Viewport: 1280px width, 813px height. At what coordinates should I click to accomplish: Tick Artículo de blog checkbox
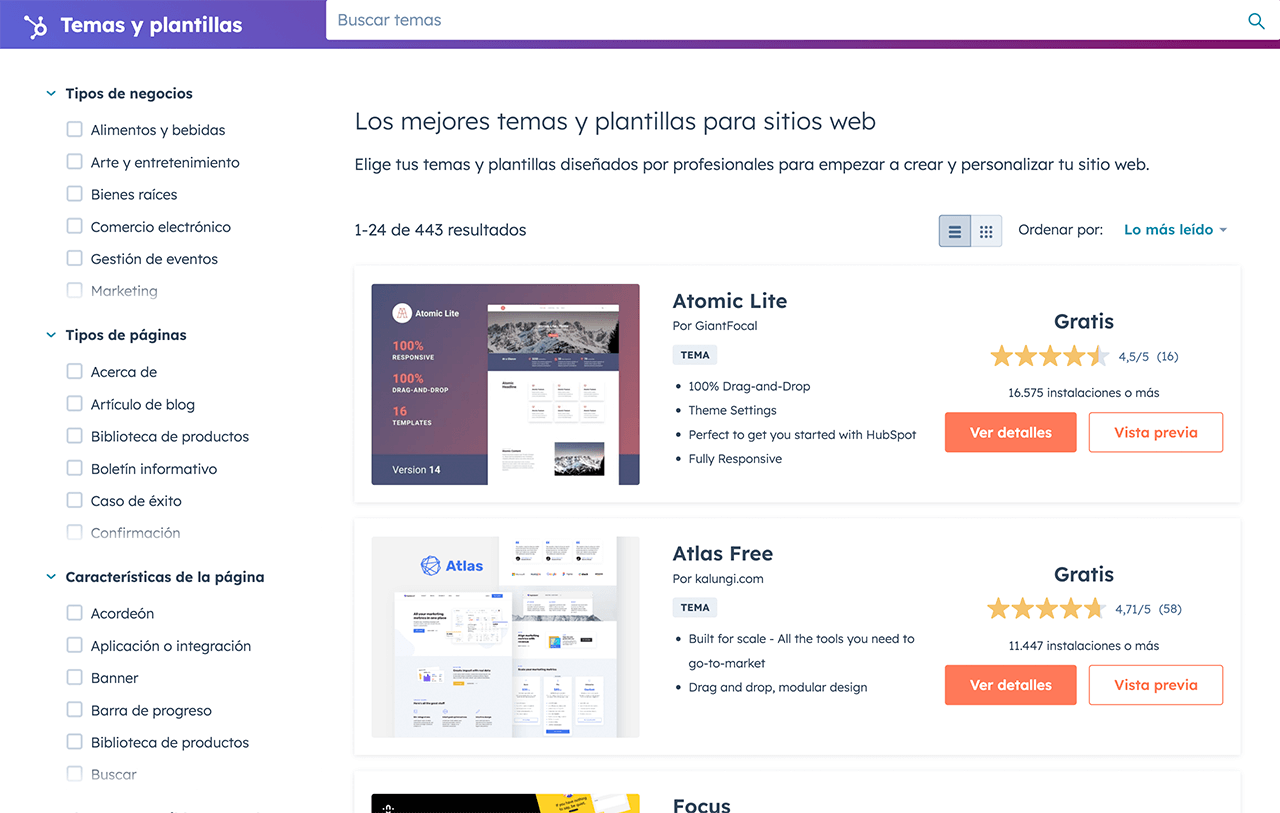(74, 403)
